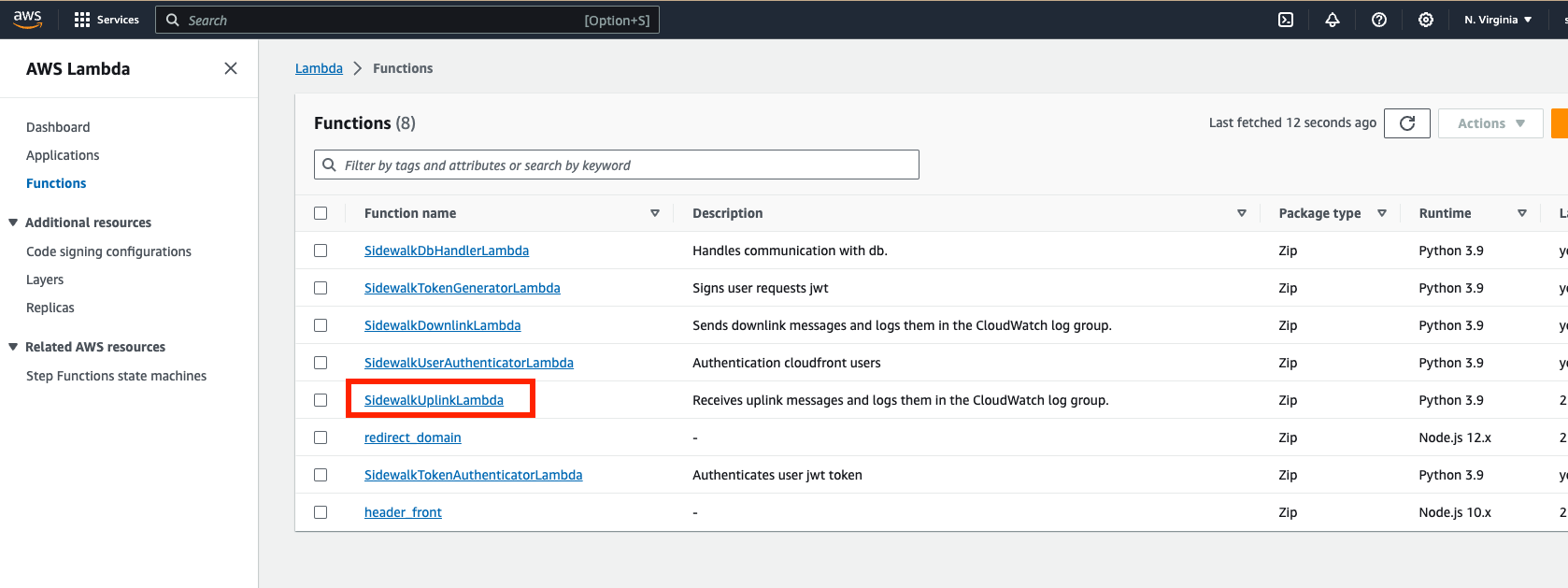The image size is (1568, 588).
Task: Click the AWS Lambda sidebar title
Action: (x=78, y=68)
